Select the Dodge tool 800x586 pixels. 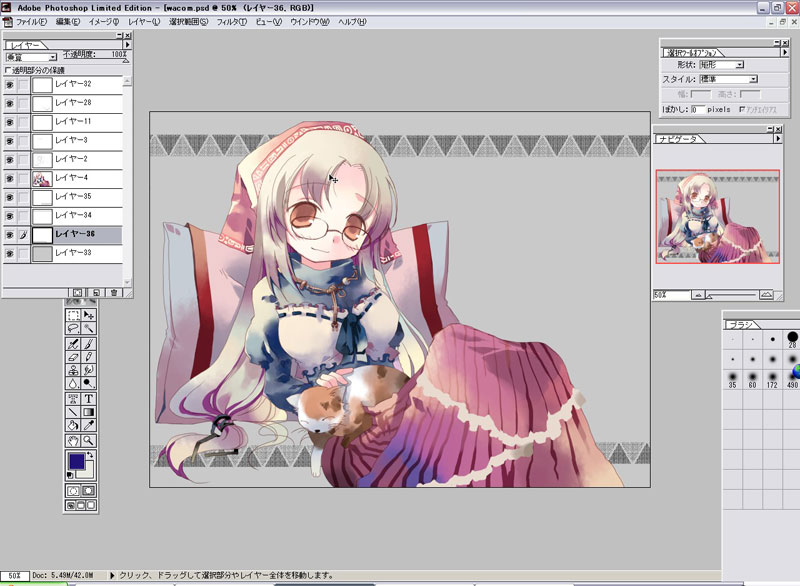pos(89,383)
